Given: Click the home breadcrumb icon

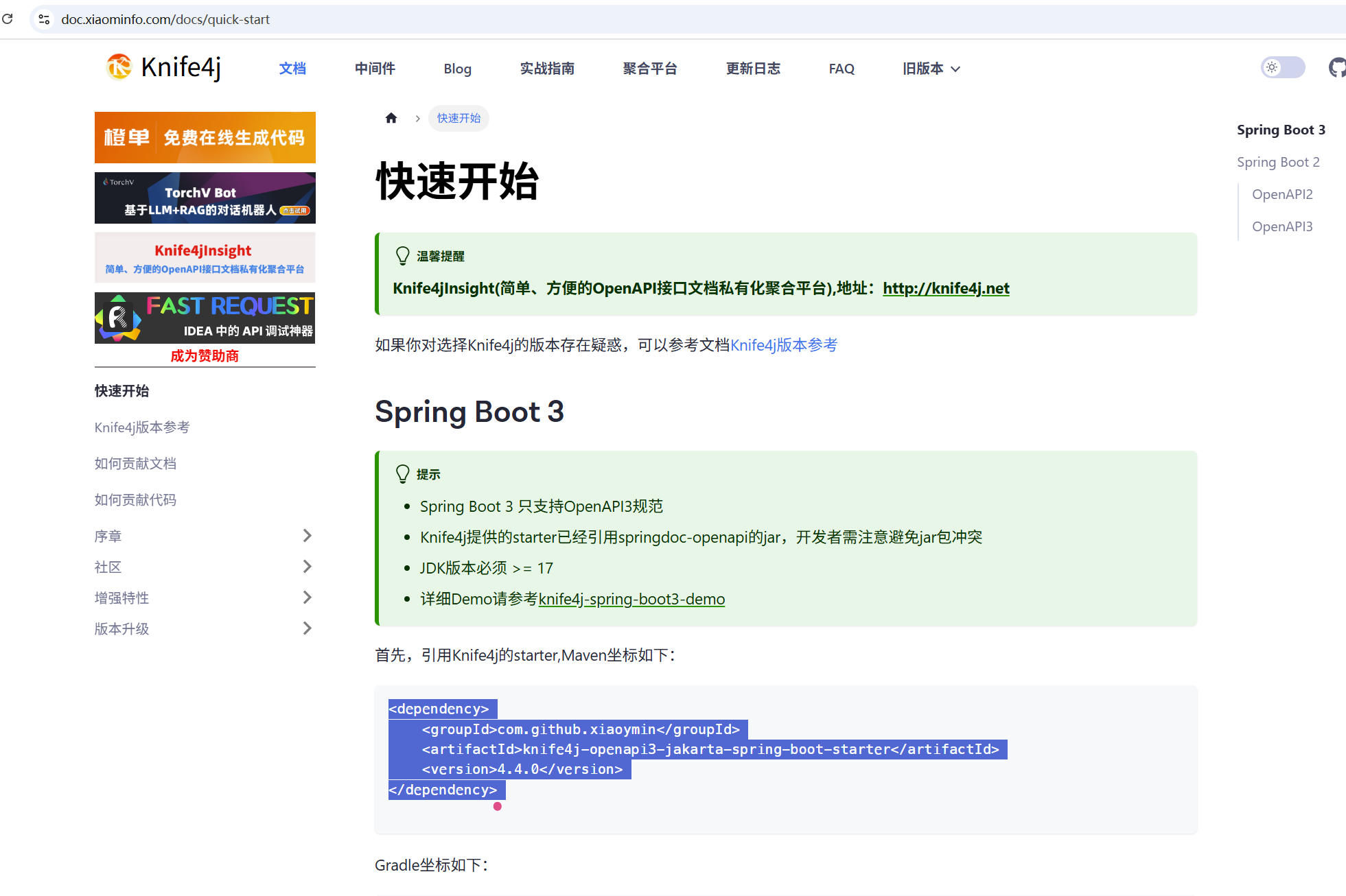Looking at the screenshot, I should 391,118.
